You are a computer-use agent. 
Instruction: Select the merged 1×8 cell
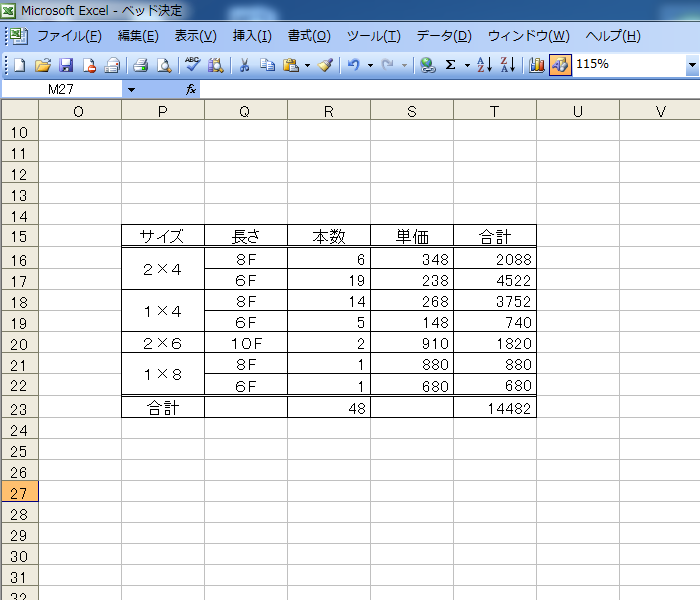click(162, 374)
